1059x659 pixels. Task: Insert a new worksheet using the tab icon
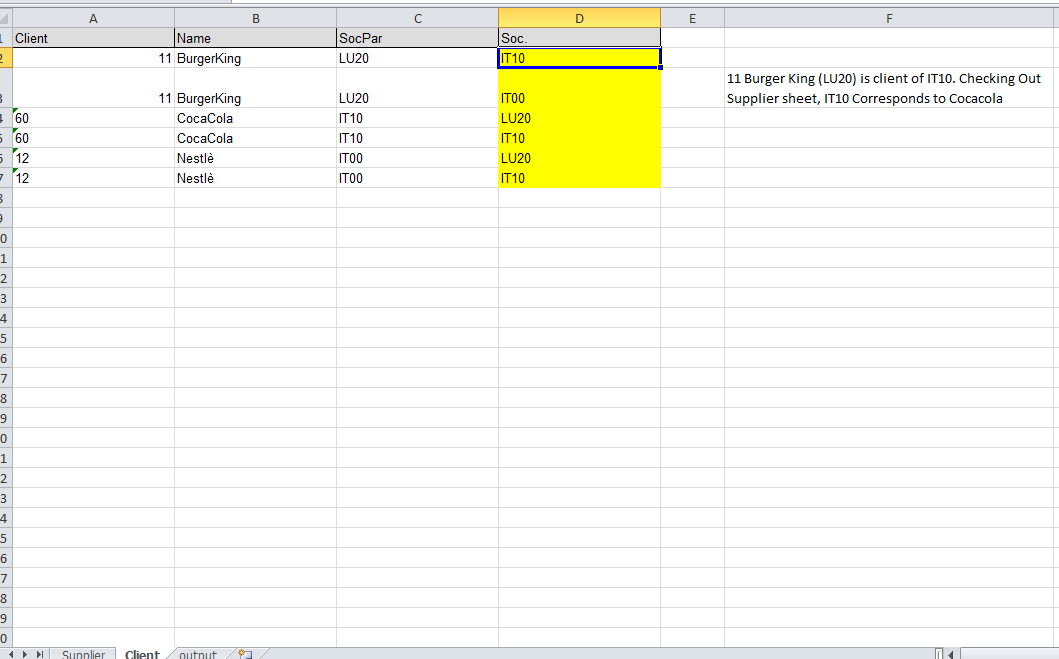(x=245, y=654)
